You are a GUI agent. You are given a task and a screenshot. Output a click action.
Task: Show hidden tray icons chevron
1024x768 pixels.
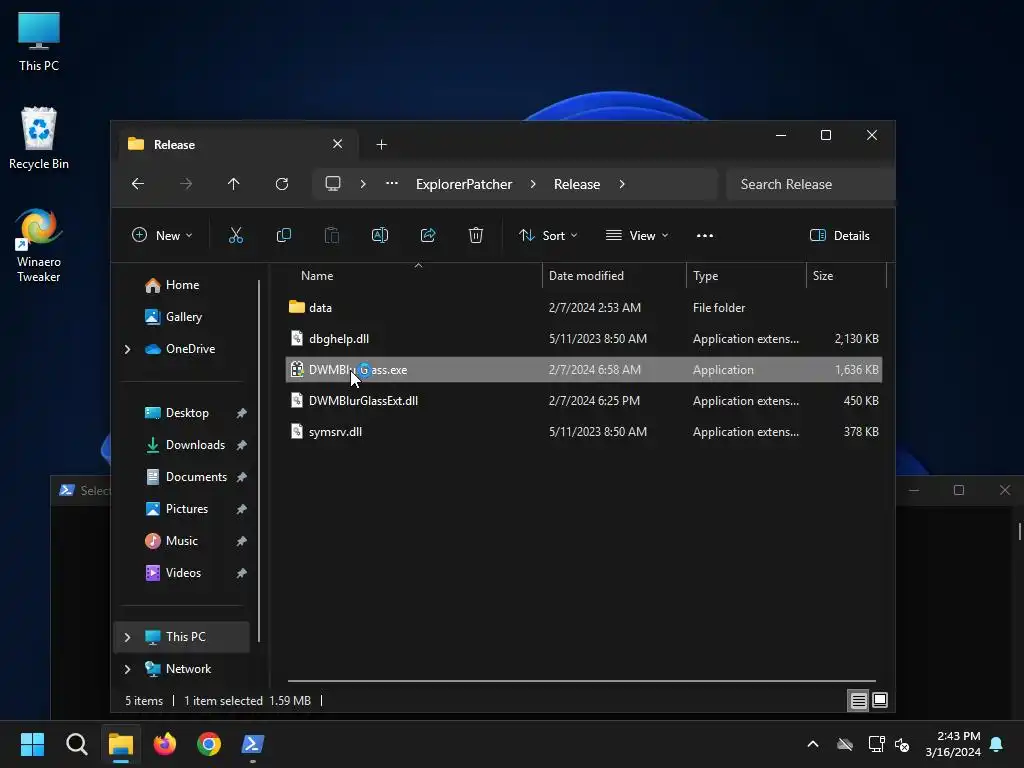(x=813, y=744)
